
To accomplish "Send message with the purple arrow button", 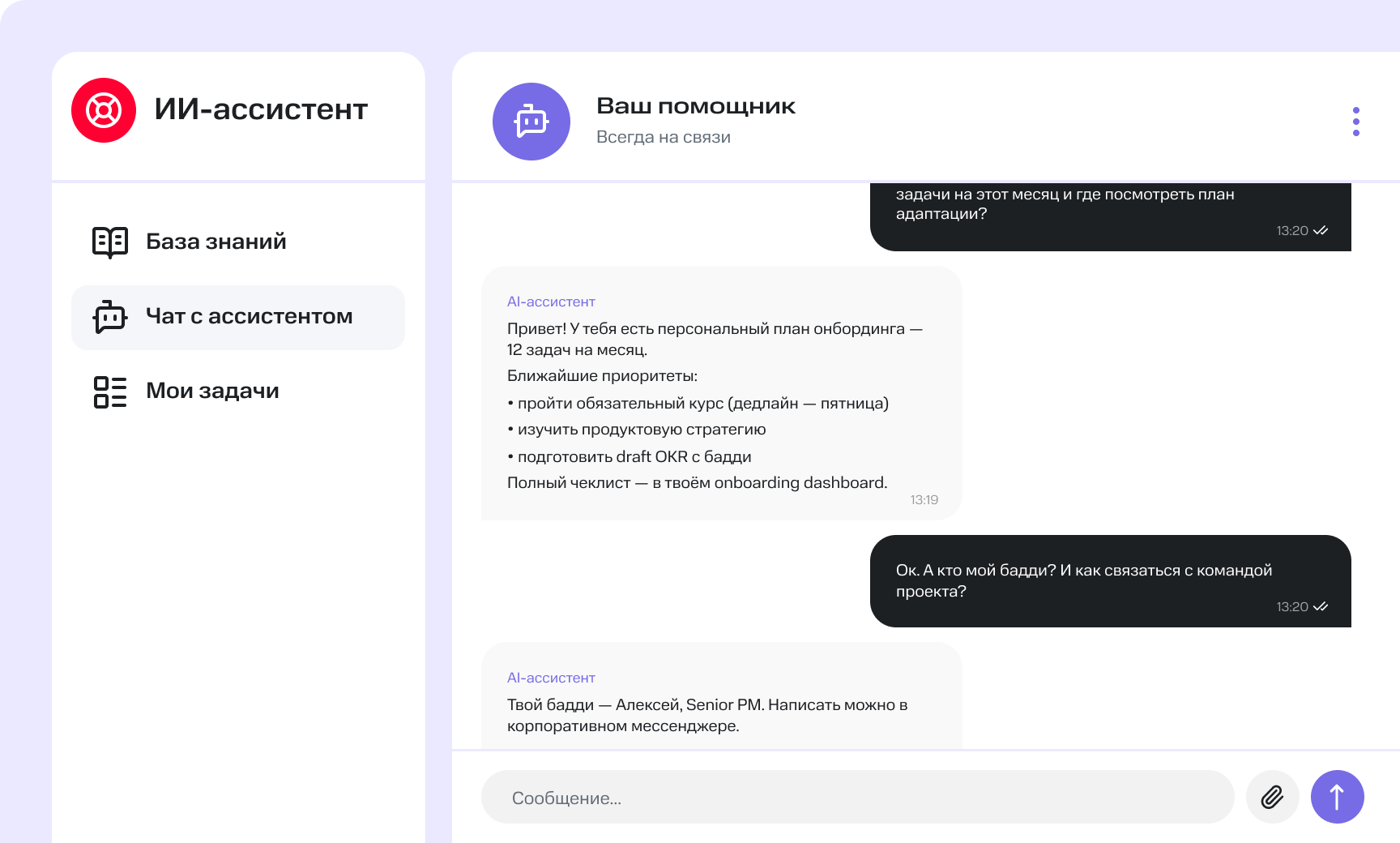I will pos(1337,797).
